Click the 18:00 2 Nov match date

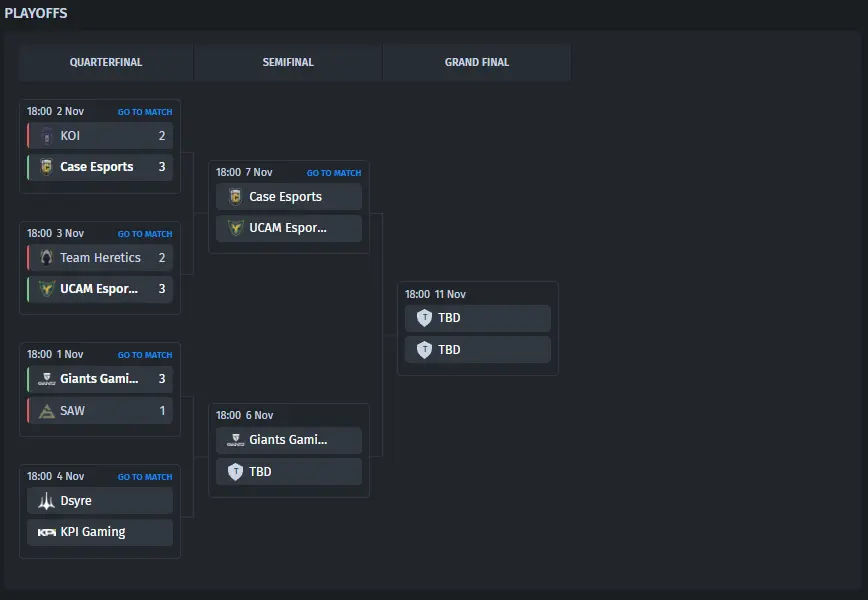coord(55,111)
